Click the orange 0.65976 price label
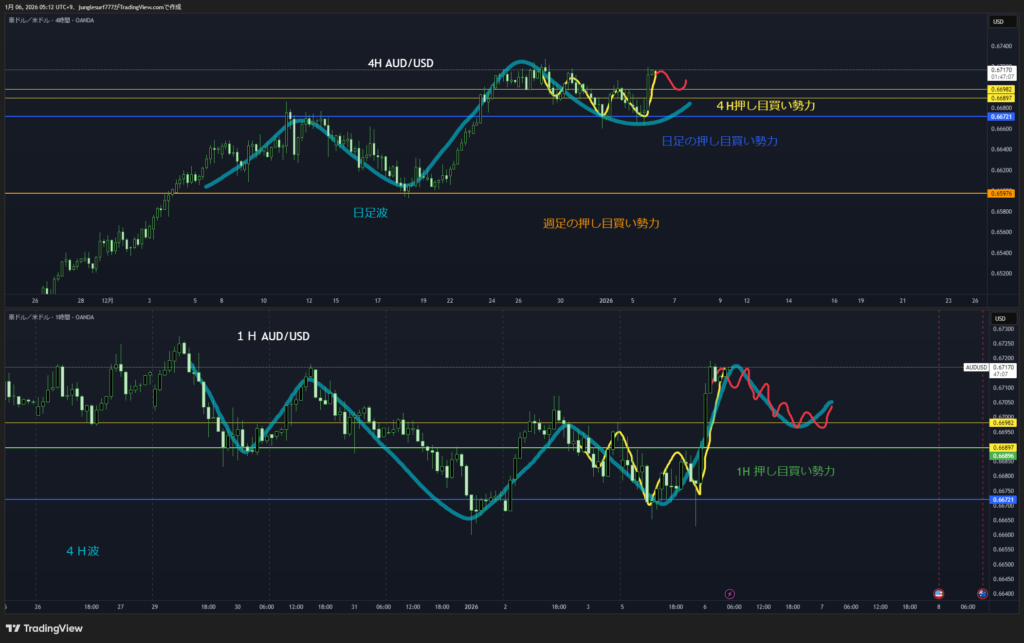Viewport: 1024px width, 643px height. pos(1000,193)
